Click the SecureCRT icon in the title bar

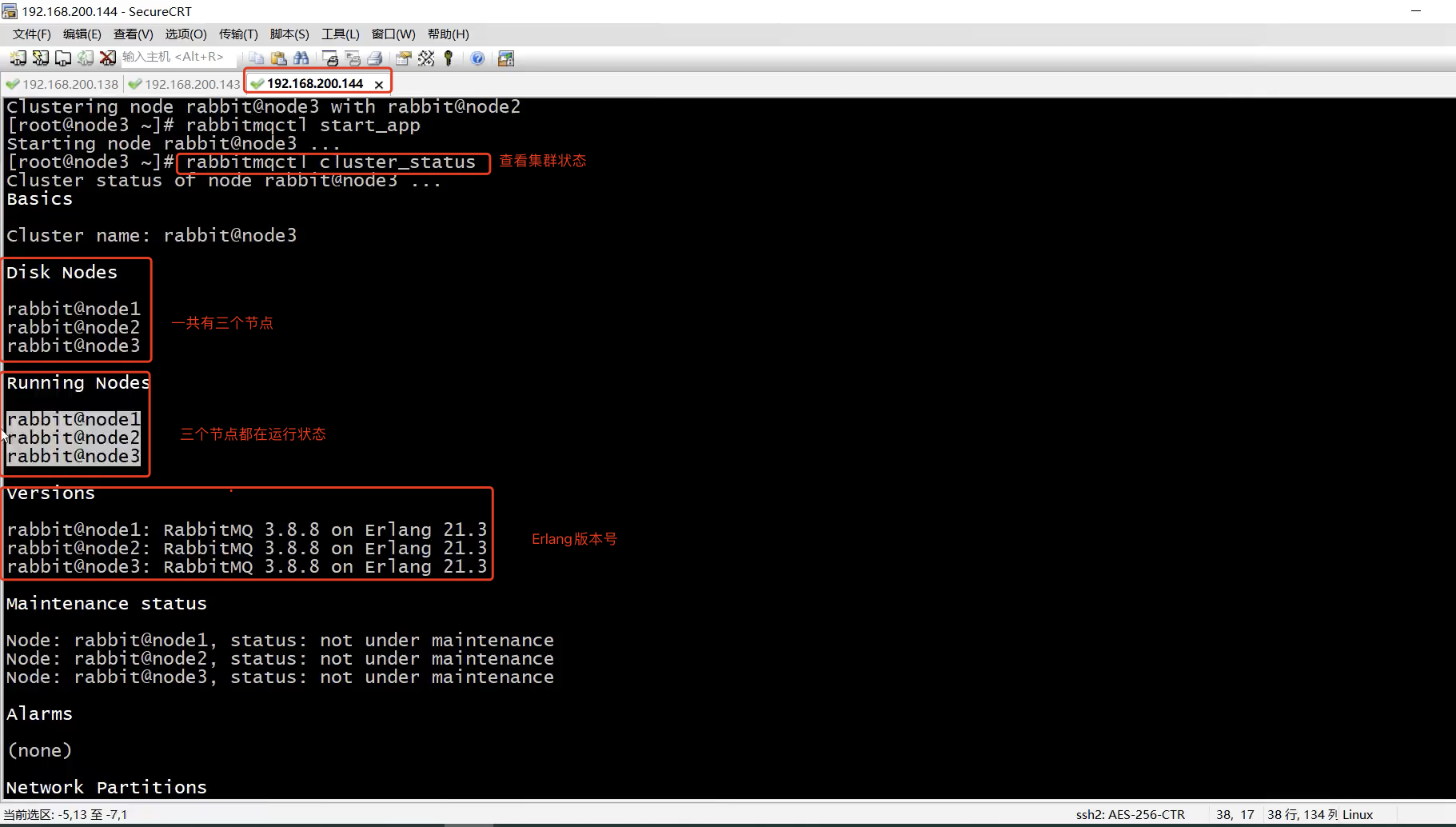tap(10, 11)
